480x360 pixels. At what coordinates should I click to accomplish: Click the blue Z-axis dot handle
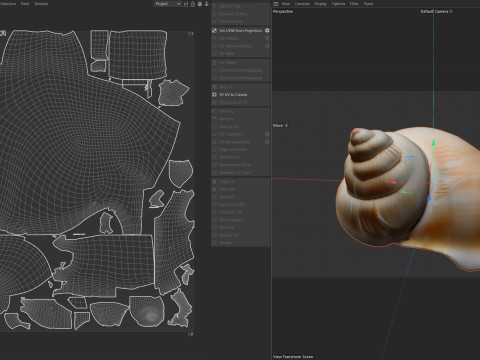click(429, 199)
